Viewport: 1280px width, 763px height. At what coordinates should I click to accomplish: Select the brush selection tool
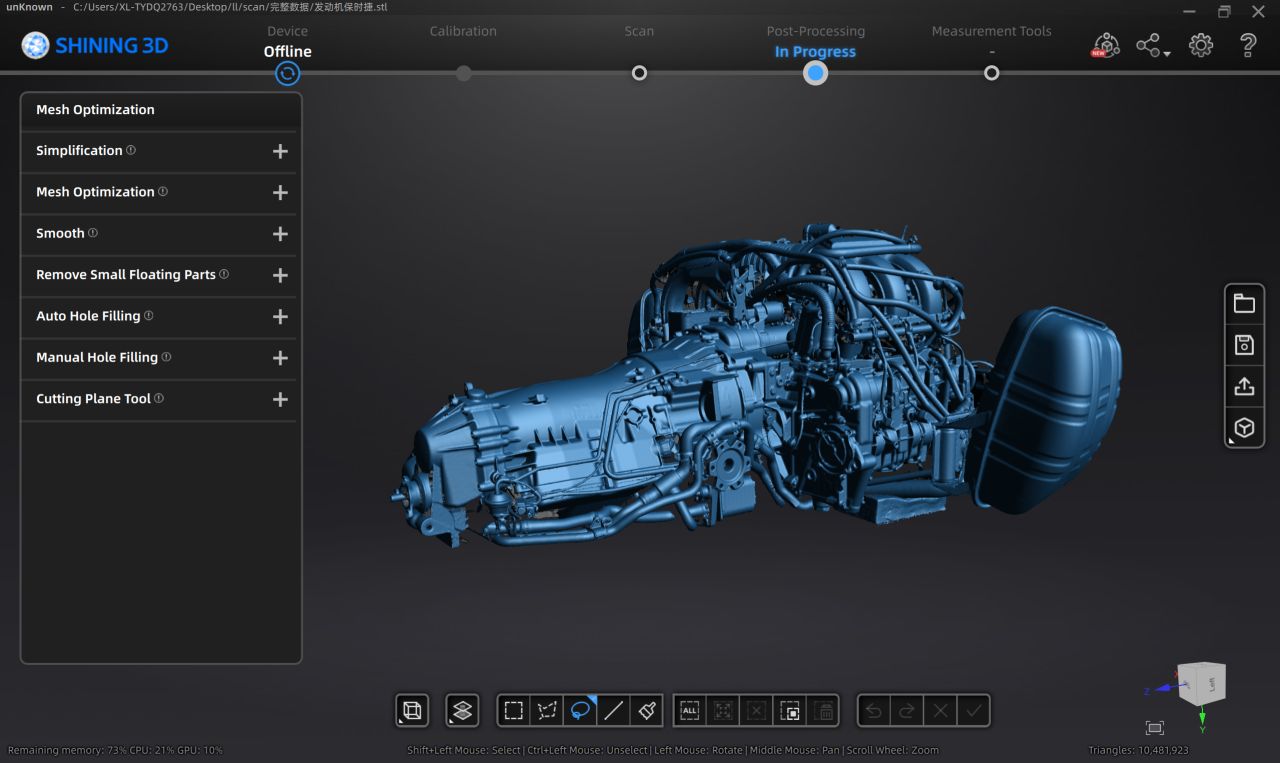tap(647, 711)
